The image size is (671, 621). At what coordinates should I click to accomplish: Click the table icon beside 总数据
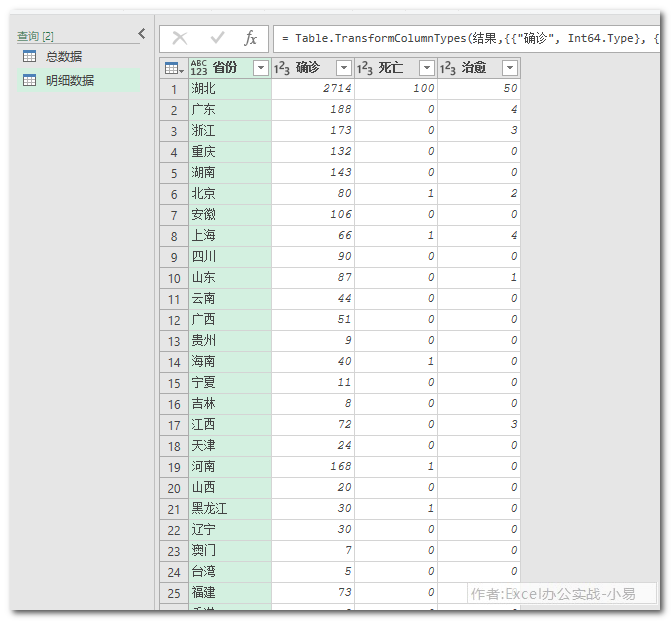click(30, 56)
